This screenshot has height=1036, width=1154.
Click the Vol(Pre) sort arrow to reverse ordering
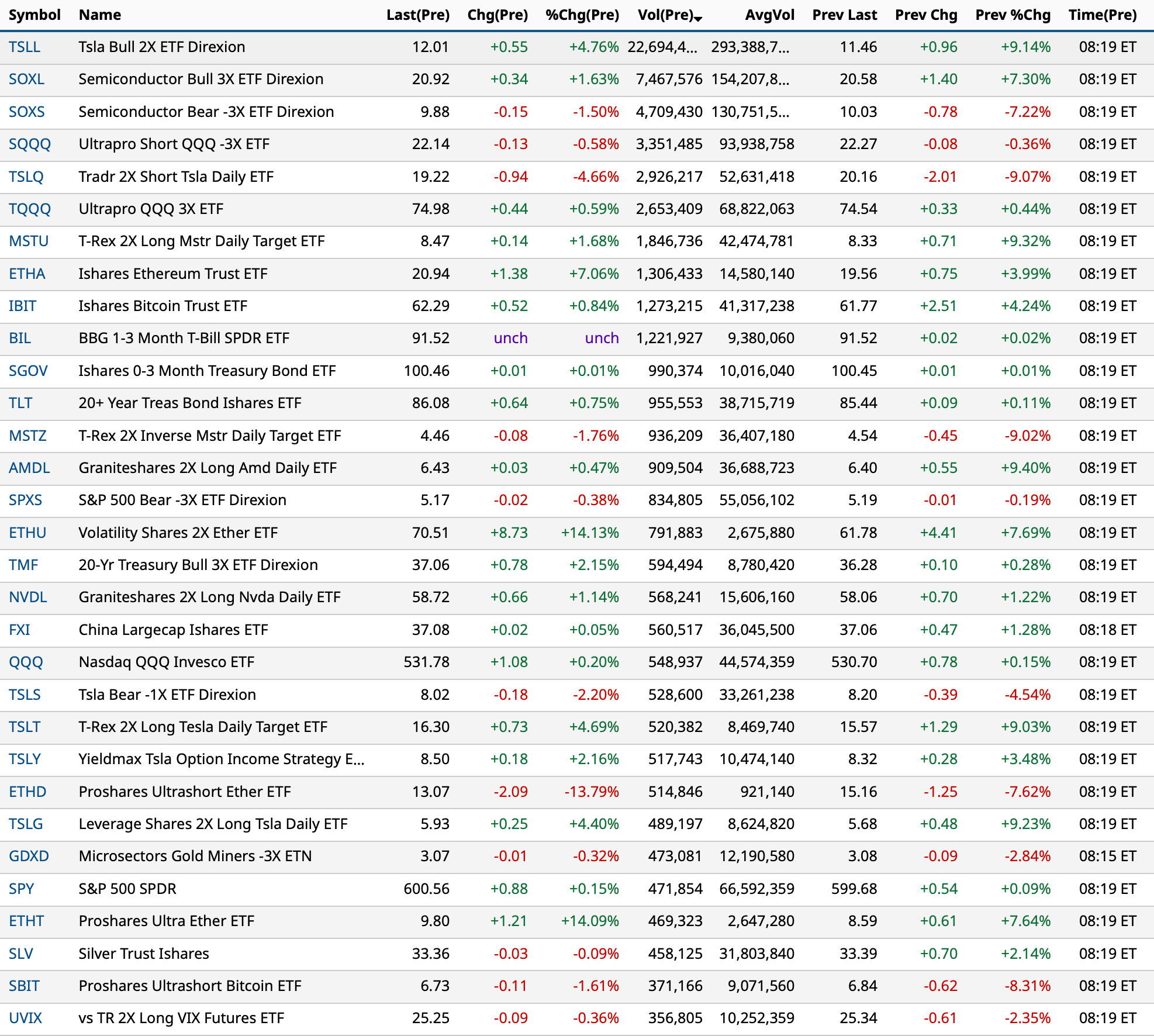pos(699,18)
